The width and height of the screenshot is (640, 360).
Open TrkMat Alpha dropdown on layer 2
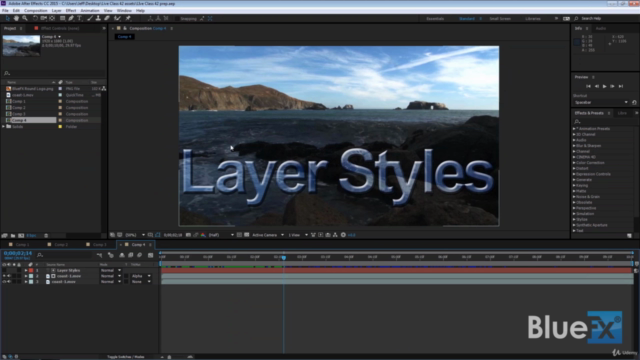point(141,276)
